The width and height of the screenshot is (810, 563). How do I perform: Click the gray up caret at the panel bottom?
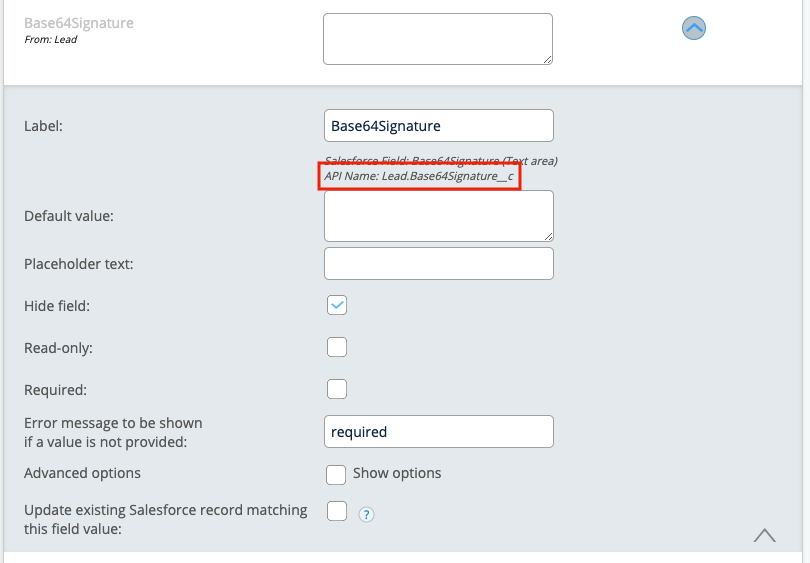pos(765,535)
